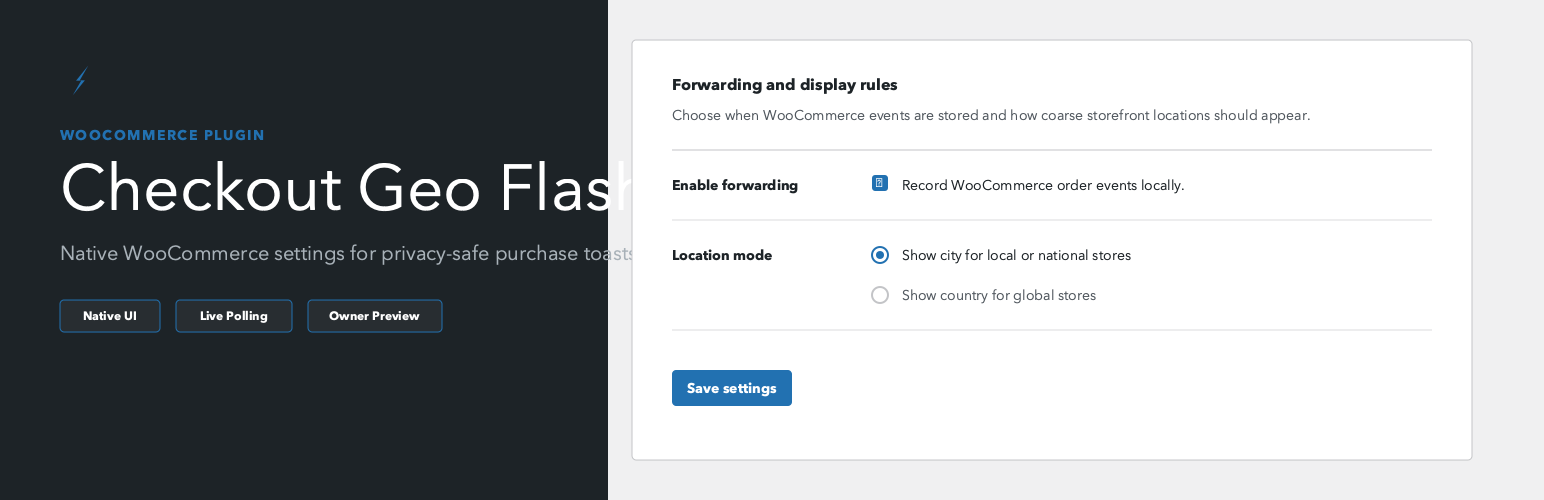Click the empty area right of Save settings
The width and height of the screenshot is (1544, 500).
point(1100,388)
